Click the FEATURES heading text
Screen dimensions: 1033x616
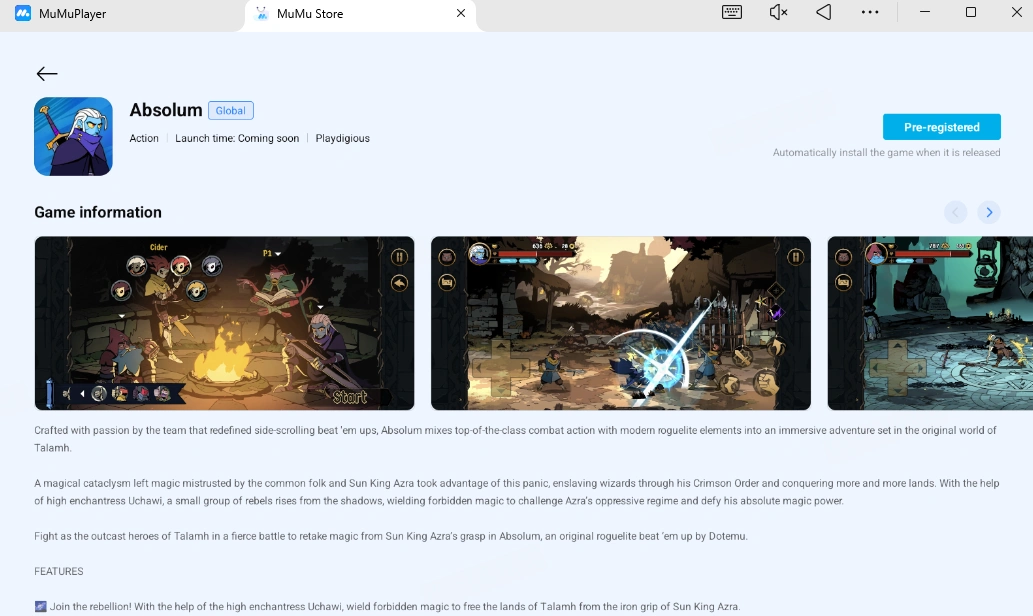(59, 571)
